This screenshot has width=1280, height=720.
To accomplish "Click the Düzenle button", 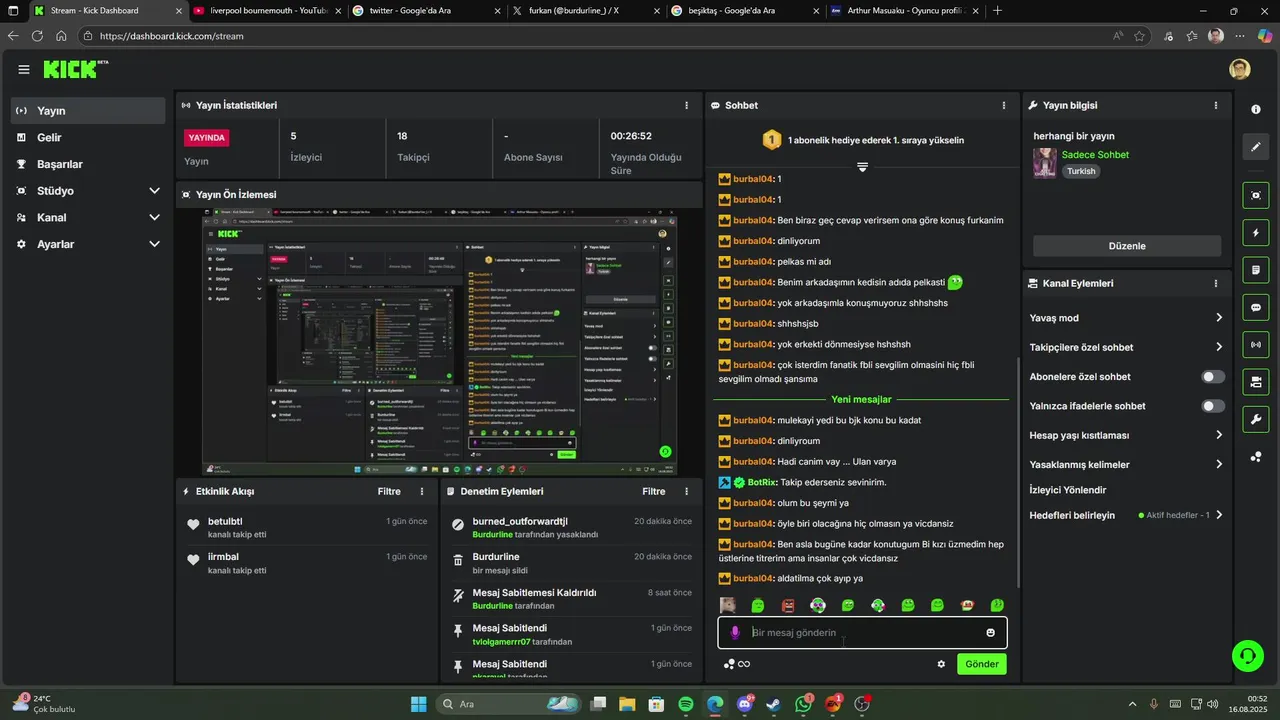I will tap(1127, 246).
